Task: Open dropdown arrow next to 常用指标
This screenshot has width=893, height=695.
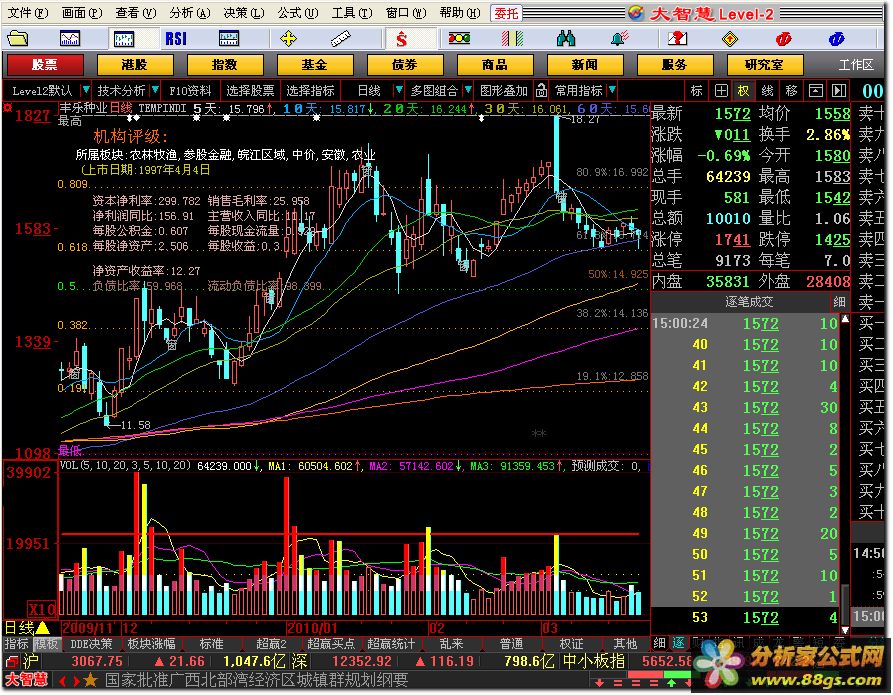Action: tap(612, 90)
